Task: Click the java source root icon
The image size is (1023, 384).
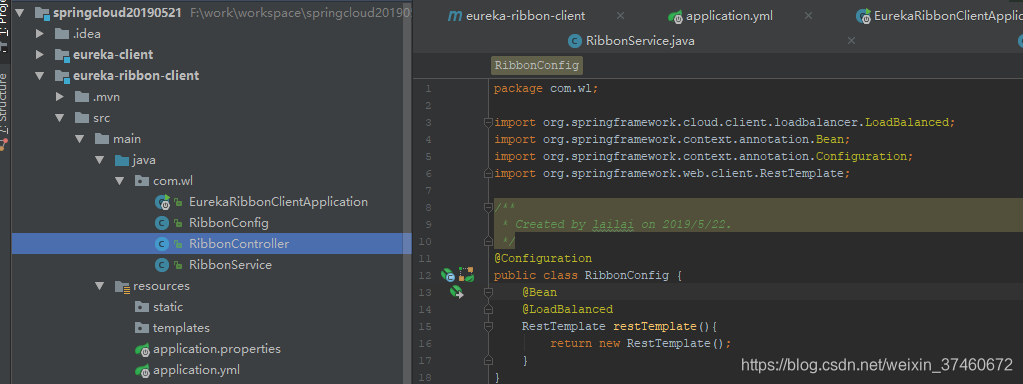Action: coord(121,160)
